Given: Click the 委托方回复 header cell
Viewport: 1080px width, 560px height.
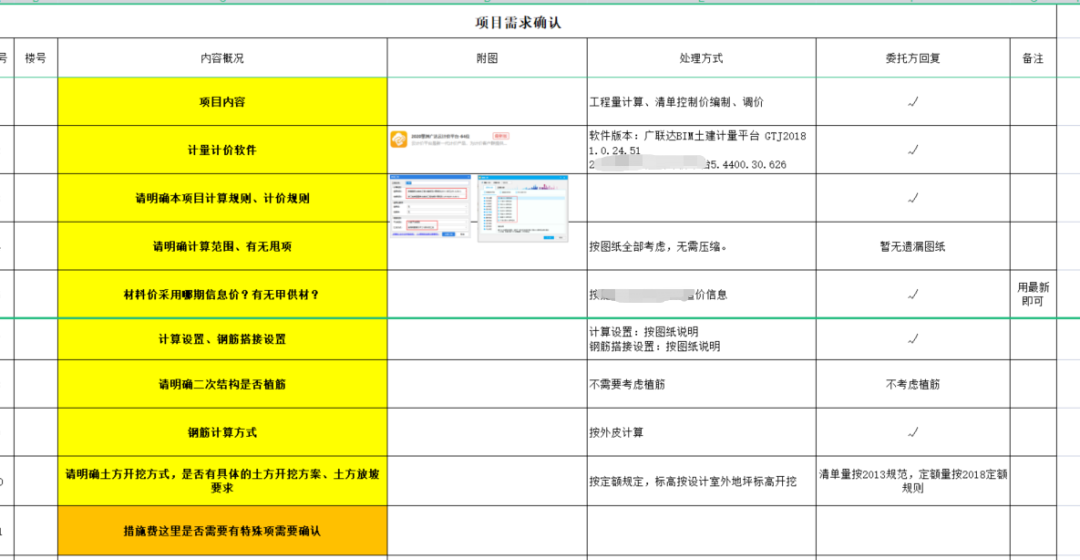Looking at the screenshot, I should (x=912, y=59).
